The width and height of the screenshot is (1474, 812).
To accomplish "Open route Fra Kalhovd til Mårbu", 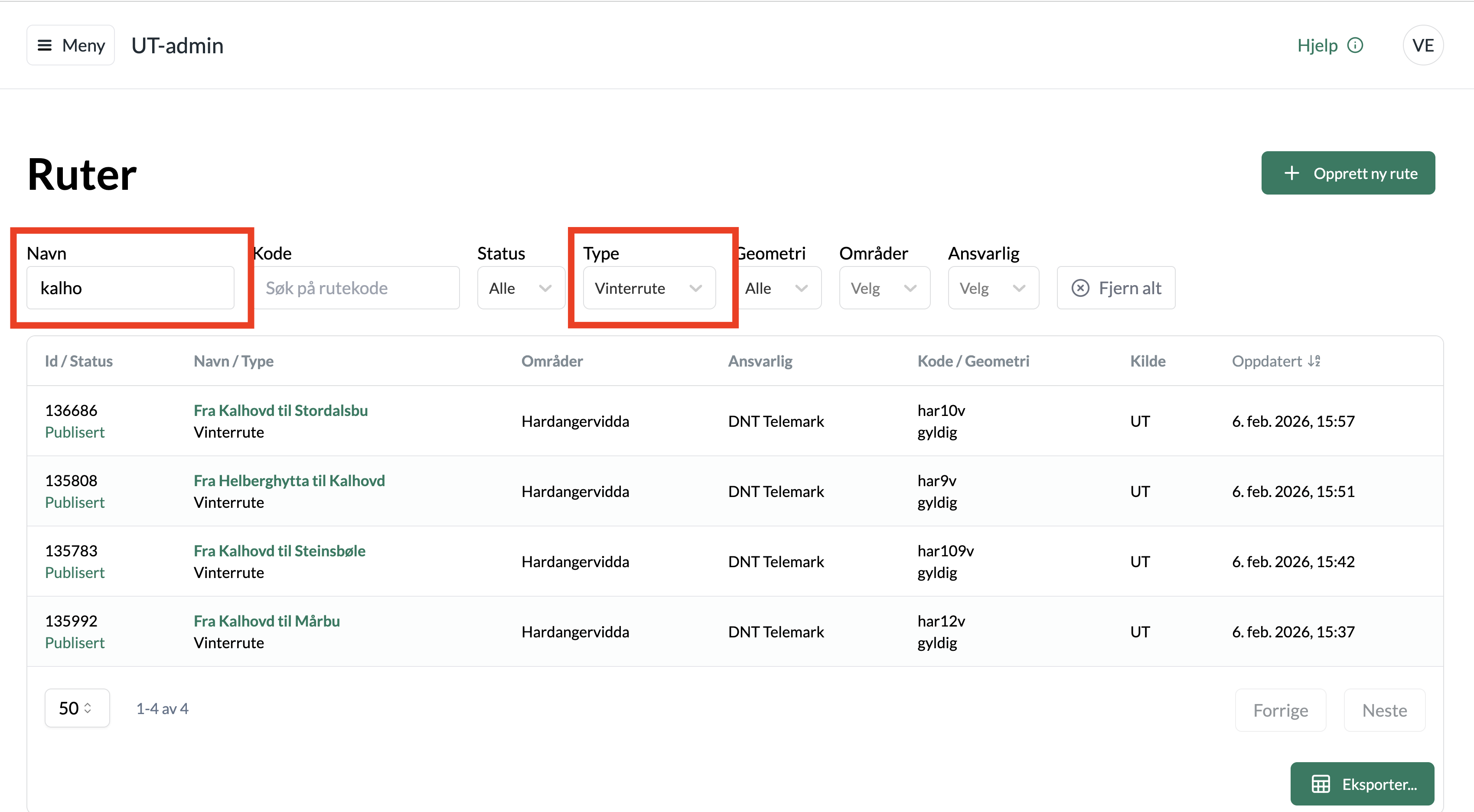I will (x=266, y=621).
